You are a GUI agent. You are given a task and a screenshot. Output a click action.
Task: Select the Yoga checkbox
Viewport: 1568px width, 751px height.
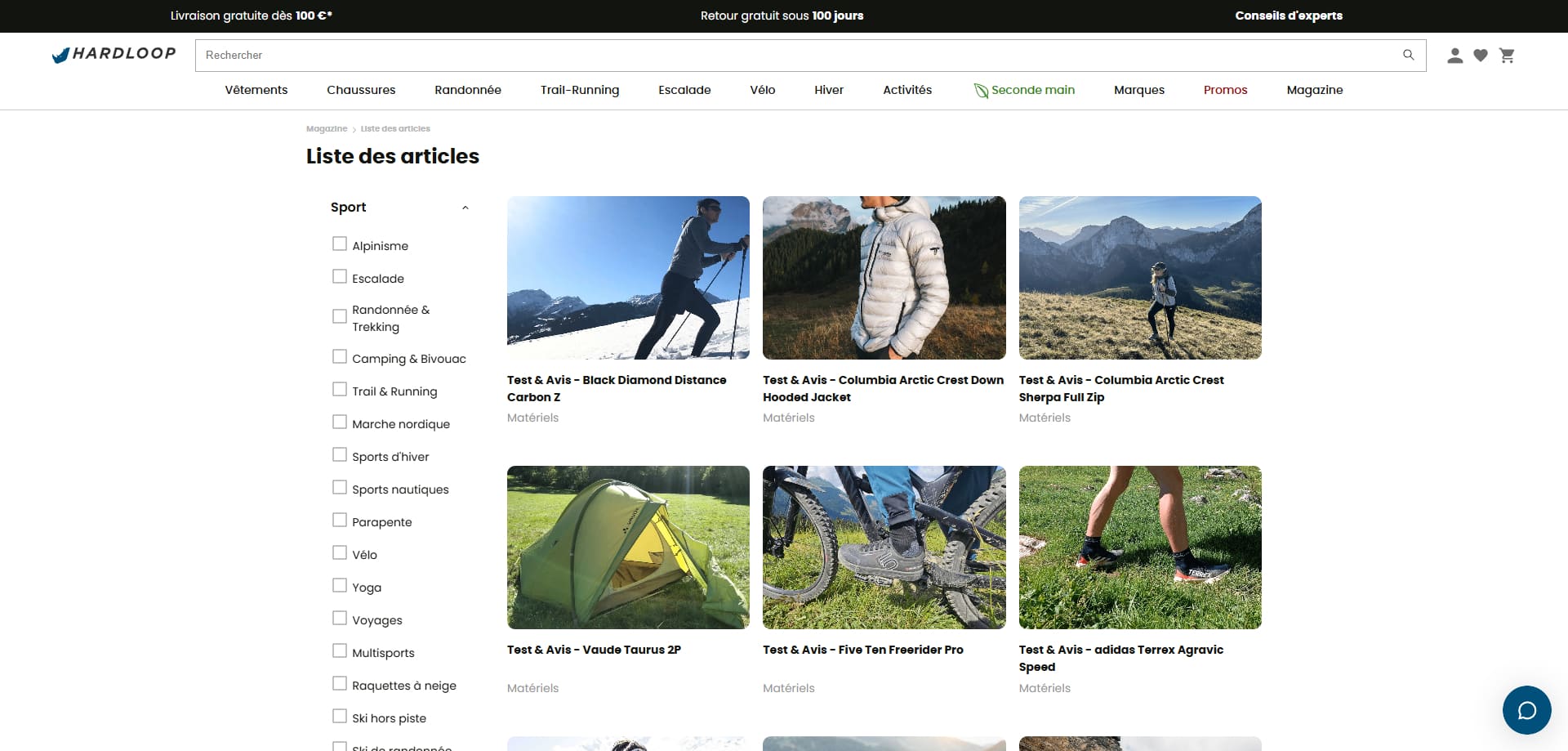coord(340,586)
